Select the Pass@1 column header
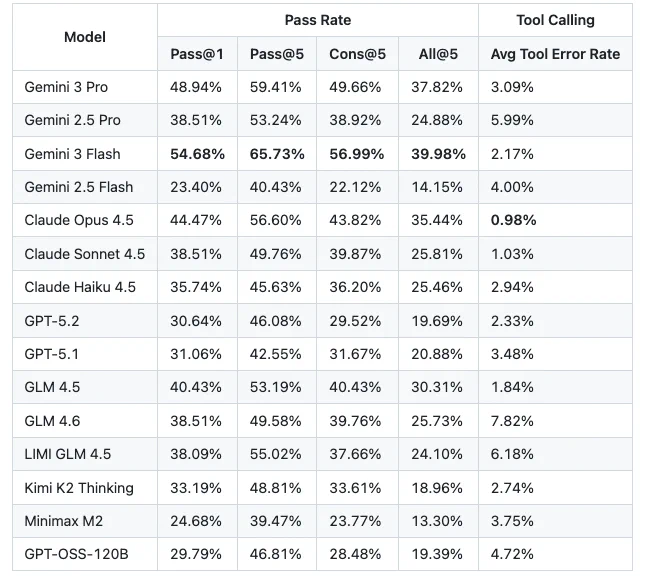Image resolution: width=649 pixels, height=579 pixels. tap(197, 54)
